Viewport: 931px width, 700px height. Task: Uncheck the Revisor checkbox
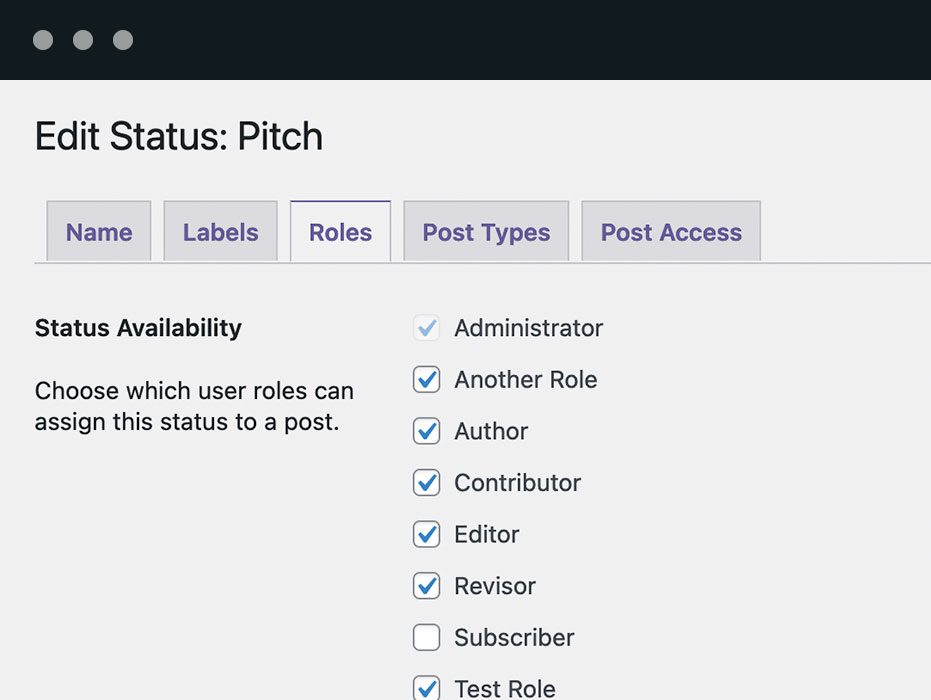click(427, 586)
